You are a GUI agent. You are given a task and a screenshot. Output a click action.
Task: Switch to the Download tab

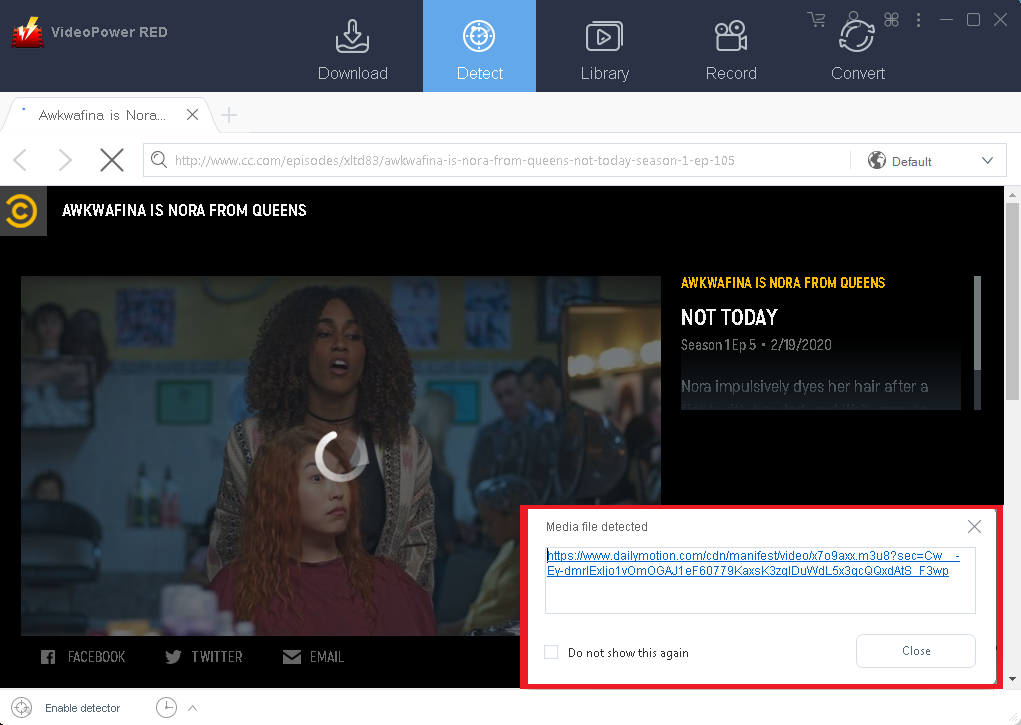coord(353,45)
